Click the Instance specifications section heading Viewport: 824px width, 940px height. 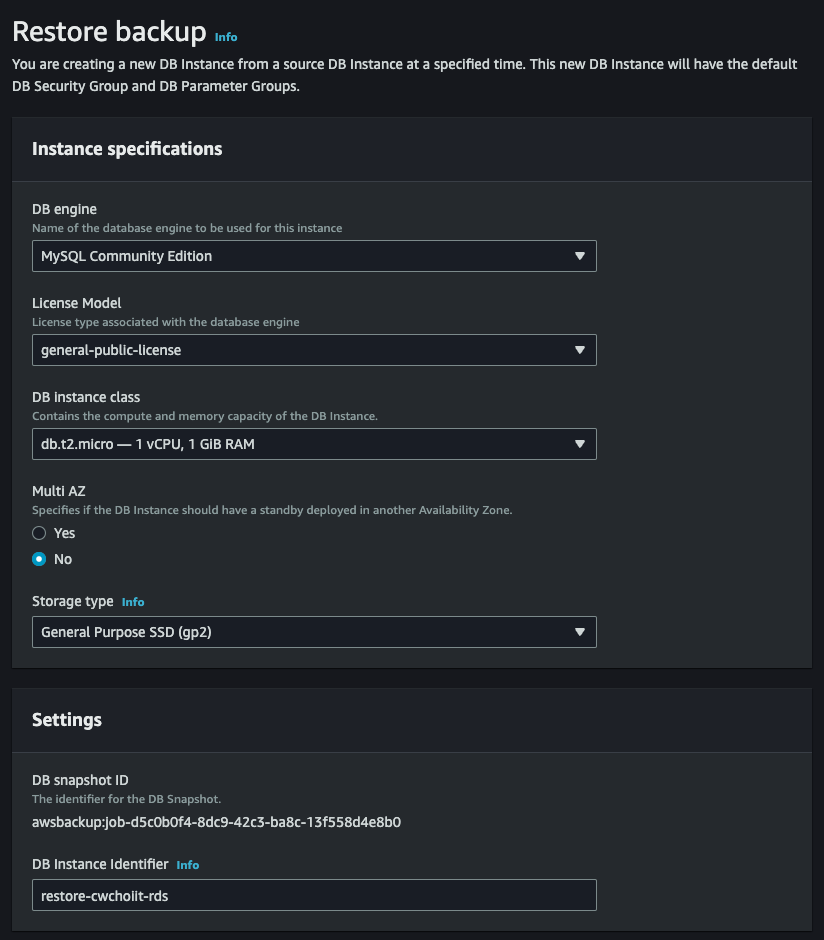coord(127,149)
